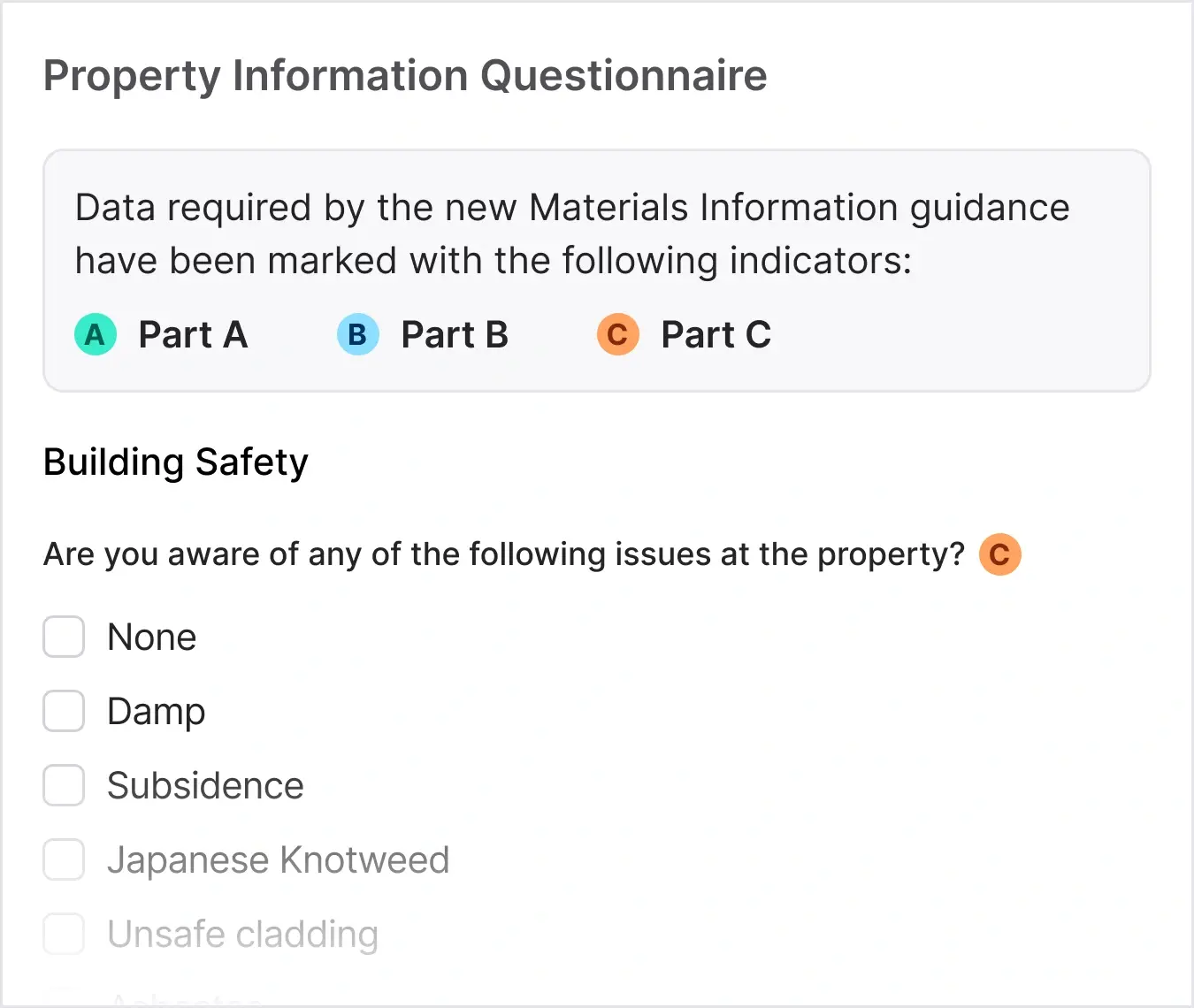Click the None option label
The width and height of the screenshot is (1194, 1008).
pyautogui.click(x=151, y=637)
